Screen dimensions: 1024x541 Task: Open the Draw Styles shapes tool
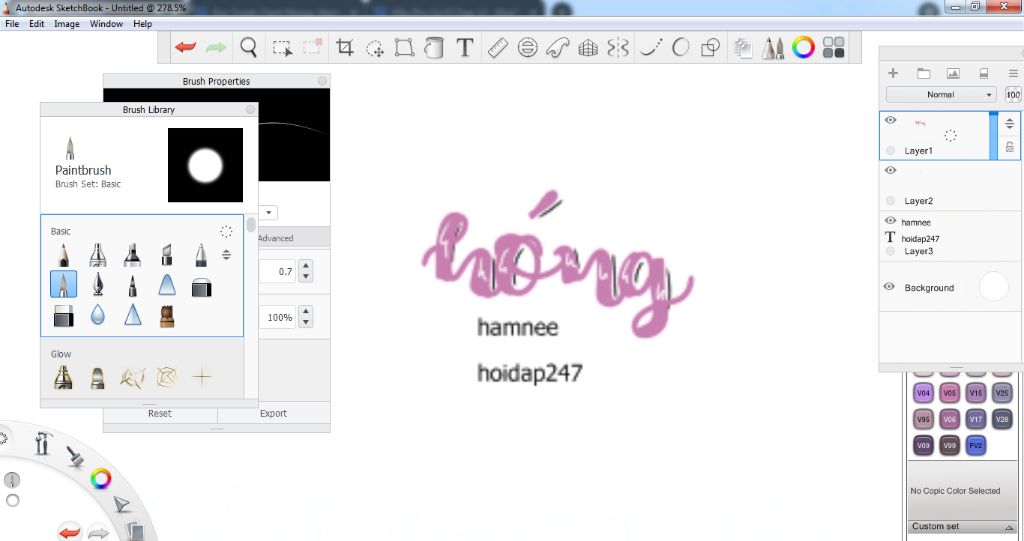click(710, 47)
